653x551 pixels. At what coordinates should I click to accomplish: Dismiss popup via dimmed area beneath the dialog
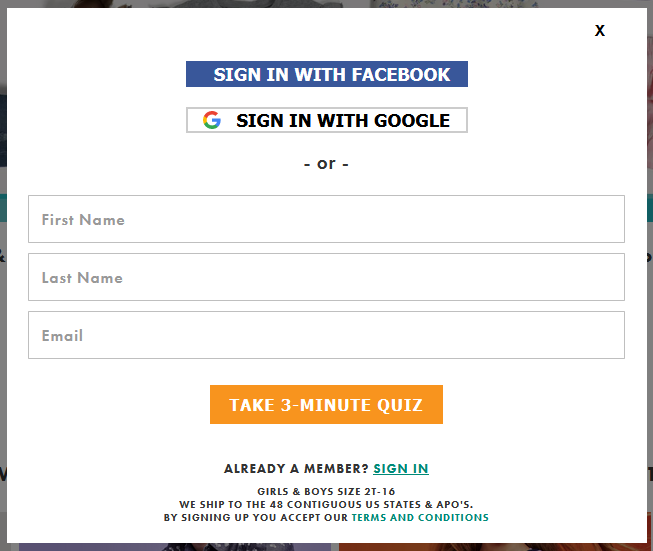pyautogui.click(x=326, y=547)
